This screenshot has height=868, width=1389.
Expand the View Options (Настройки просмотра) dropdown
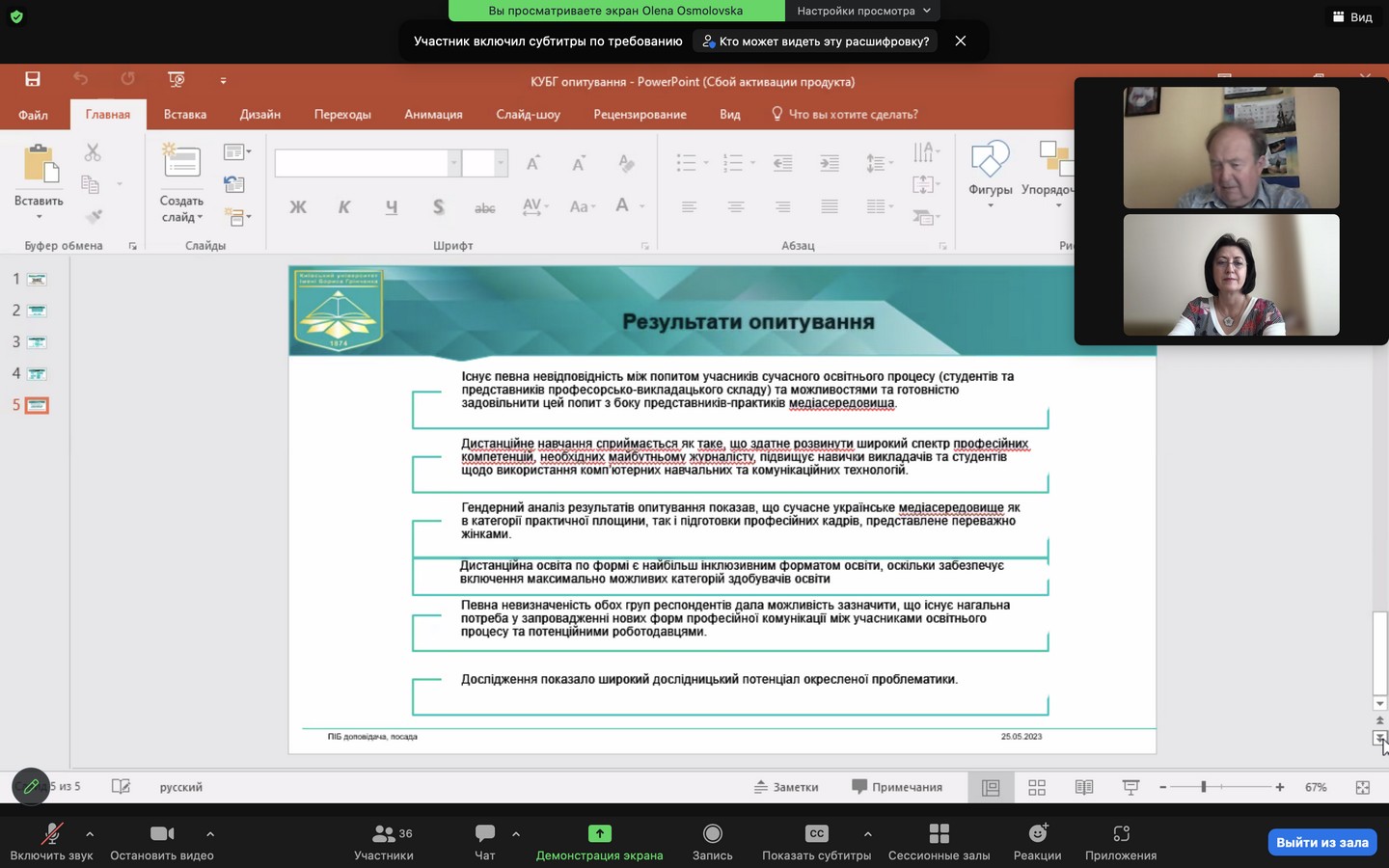pos(862,11)
